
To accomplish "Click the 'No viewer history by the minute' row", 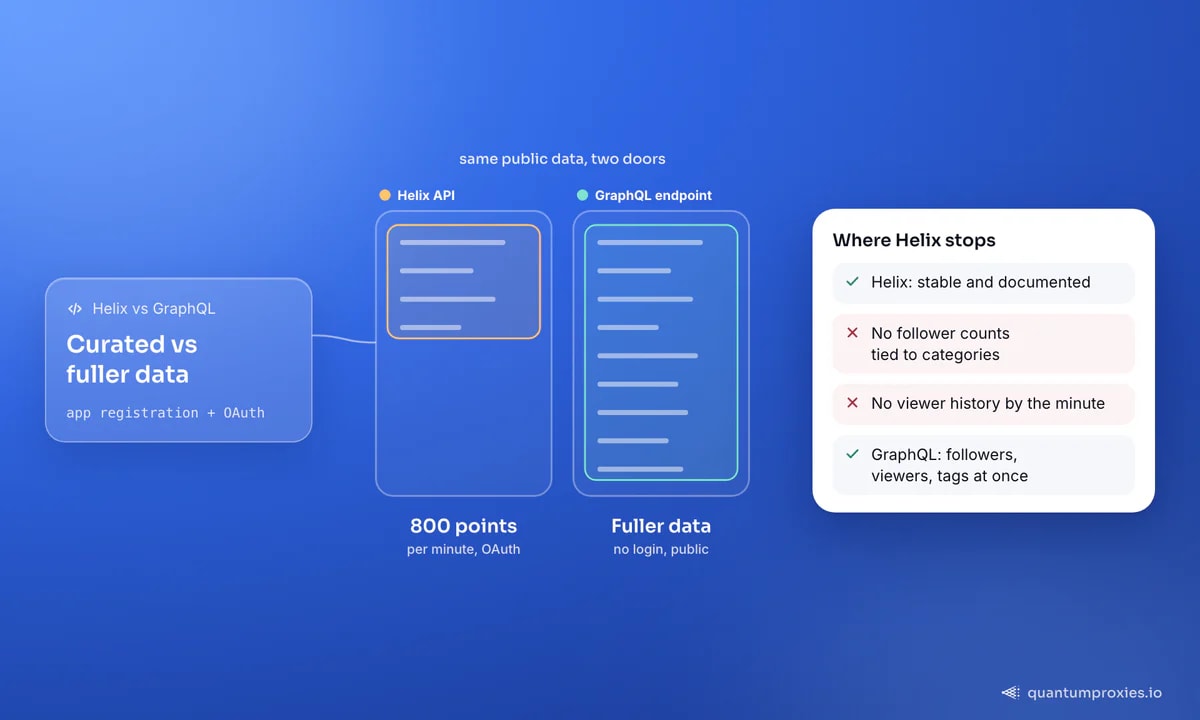I will tap(983, 404).
